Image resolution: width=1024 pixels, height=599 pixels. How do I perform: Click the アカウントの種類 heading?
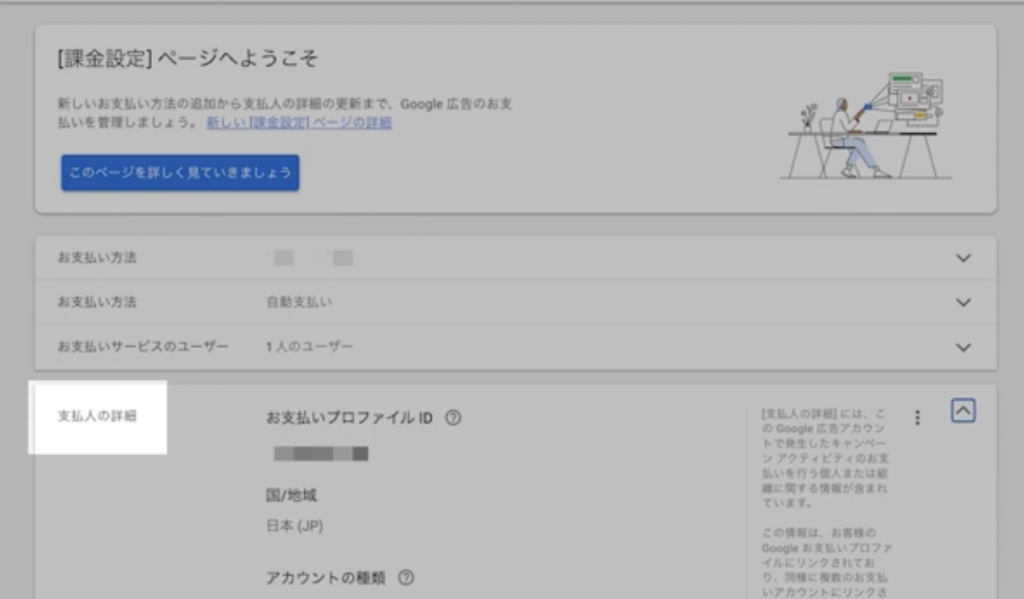(326, 578)
